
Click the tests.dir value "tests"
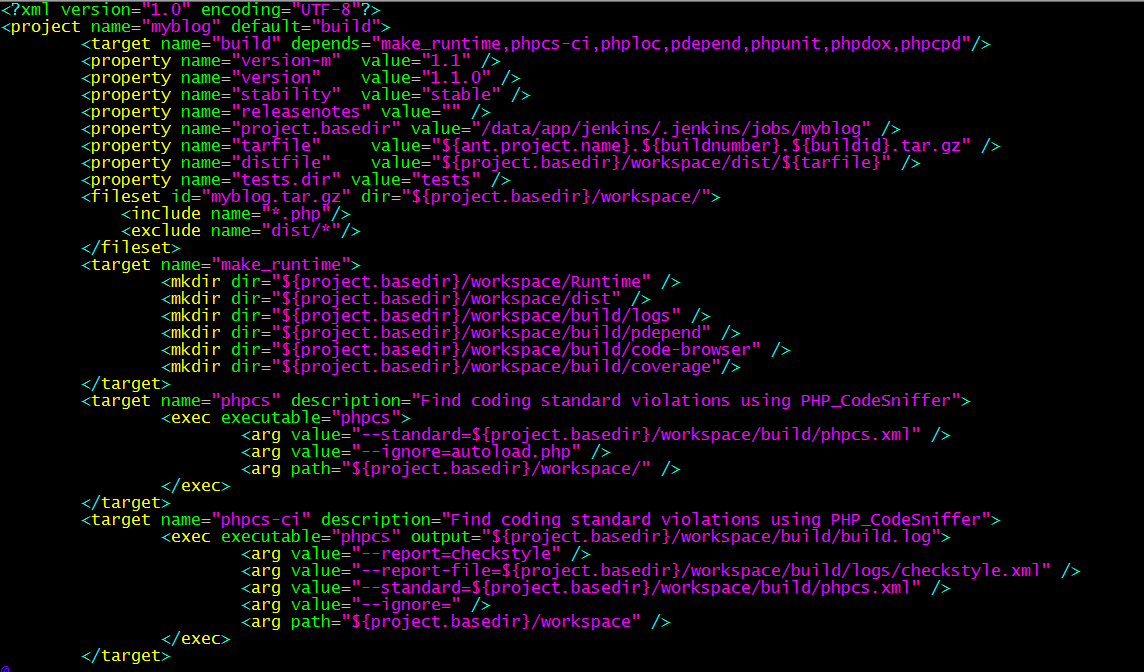446,179
